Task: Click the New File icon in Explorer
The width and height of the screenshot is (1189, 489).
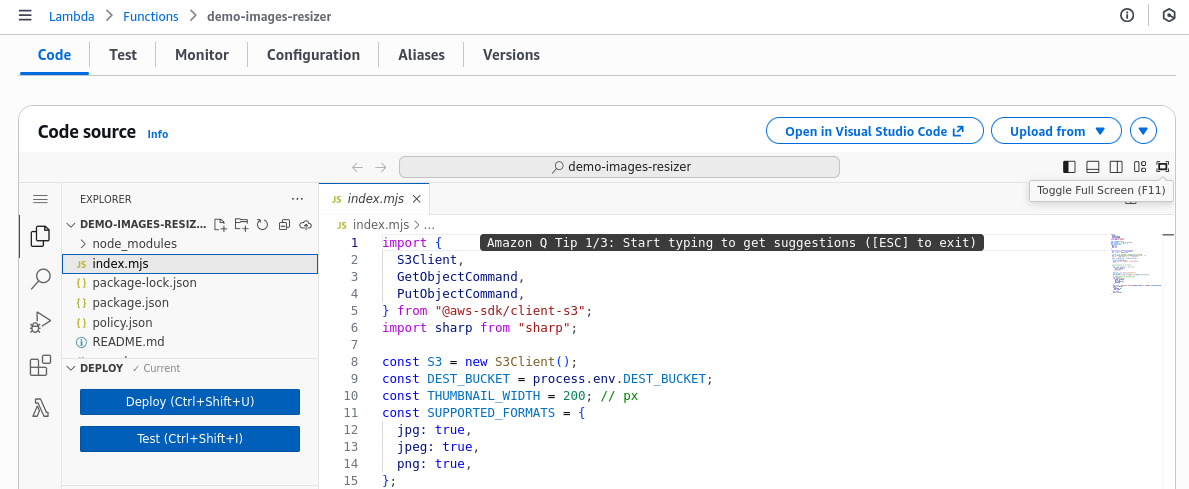Action: pyautogui.click(x=220, y=225)
